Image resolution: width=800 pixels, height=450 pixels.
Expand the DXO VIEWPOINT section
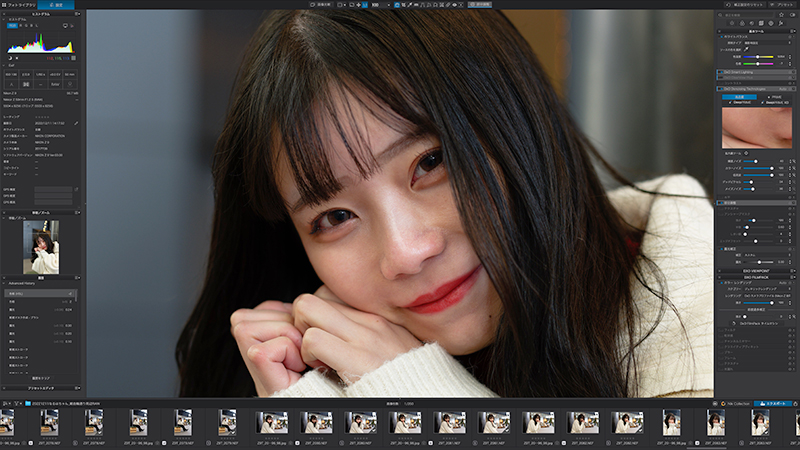pyautogui.click(x=756, y=271)
